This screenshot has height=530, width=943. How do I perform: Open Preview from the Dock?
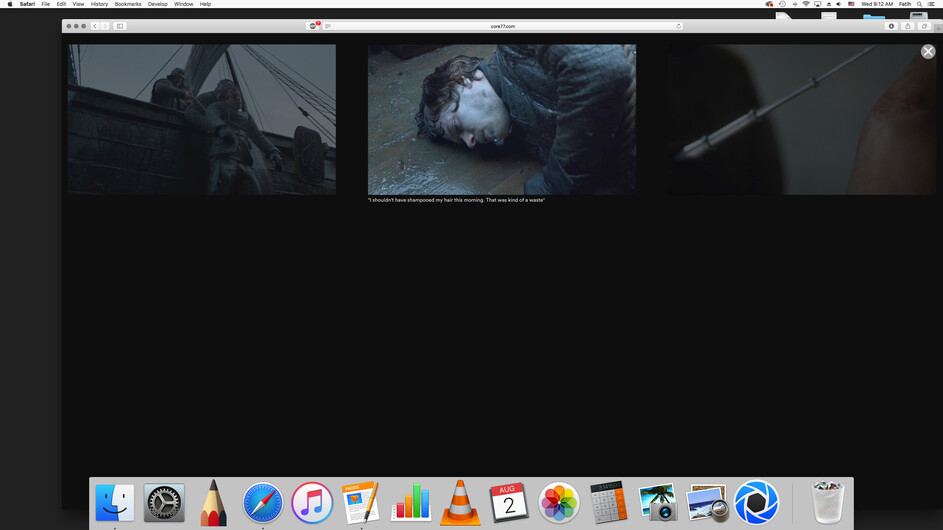[707, 502]
